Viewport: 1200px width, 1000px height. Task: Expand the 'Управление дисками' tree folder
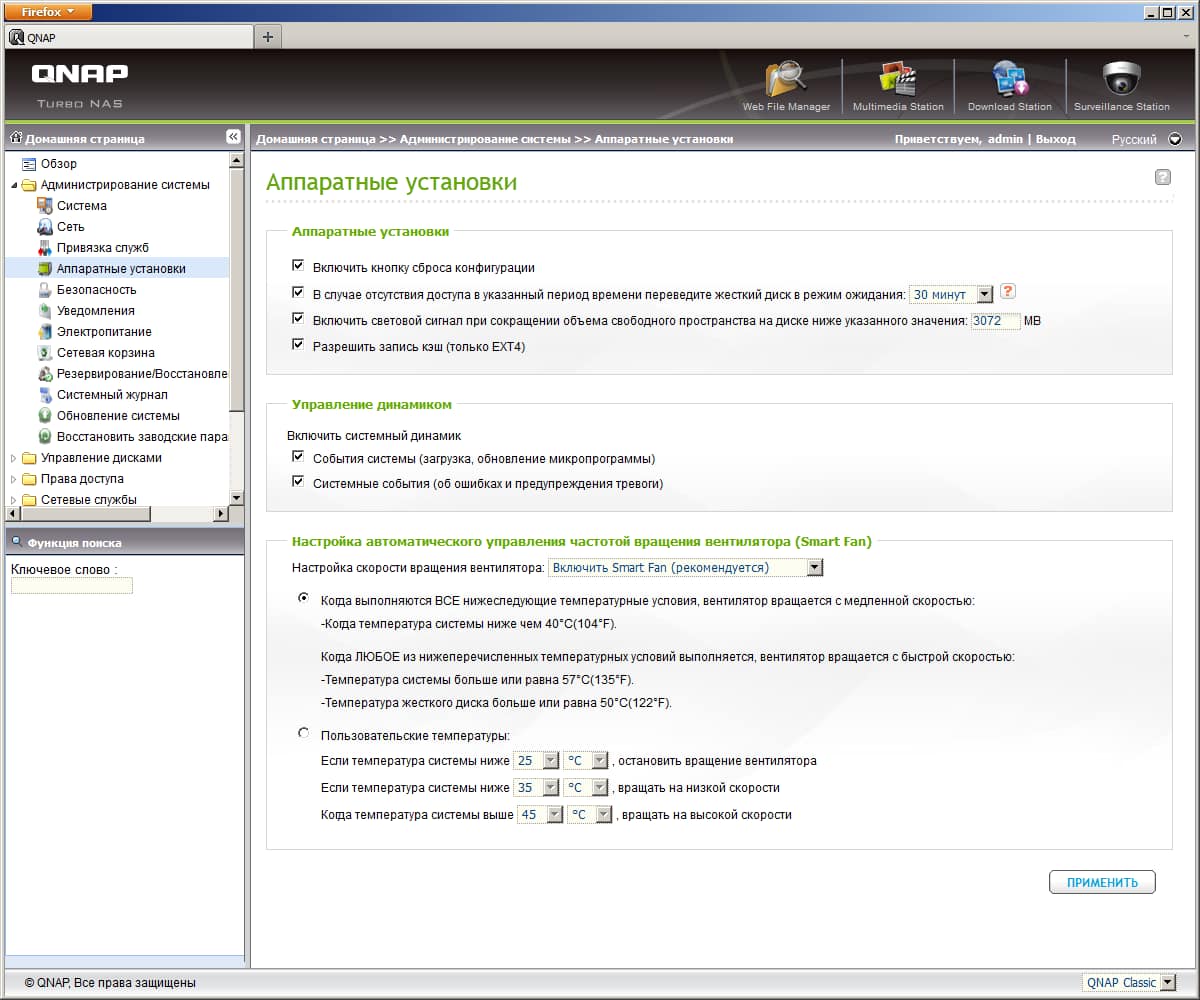14,458
